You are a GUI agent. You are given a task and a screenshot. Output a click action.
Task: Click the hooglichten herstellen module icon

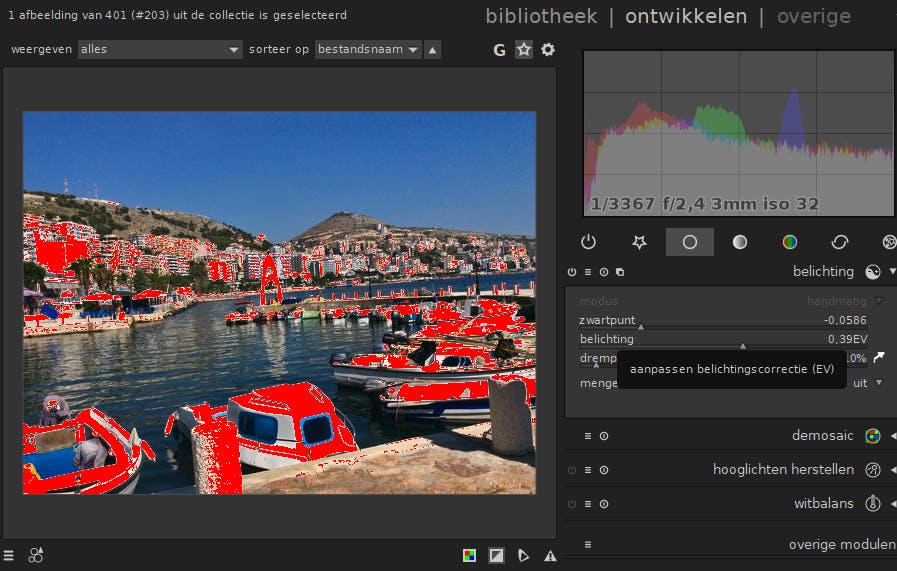[x=872, y=470]
